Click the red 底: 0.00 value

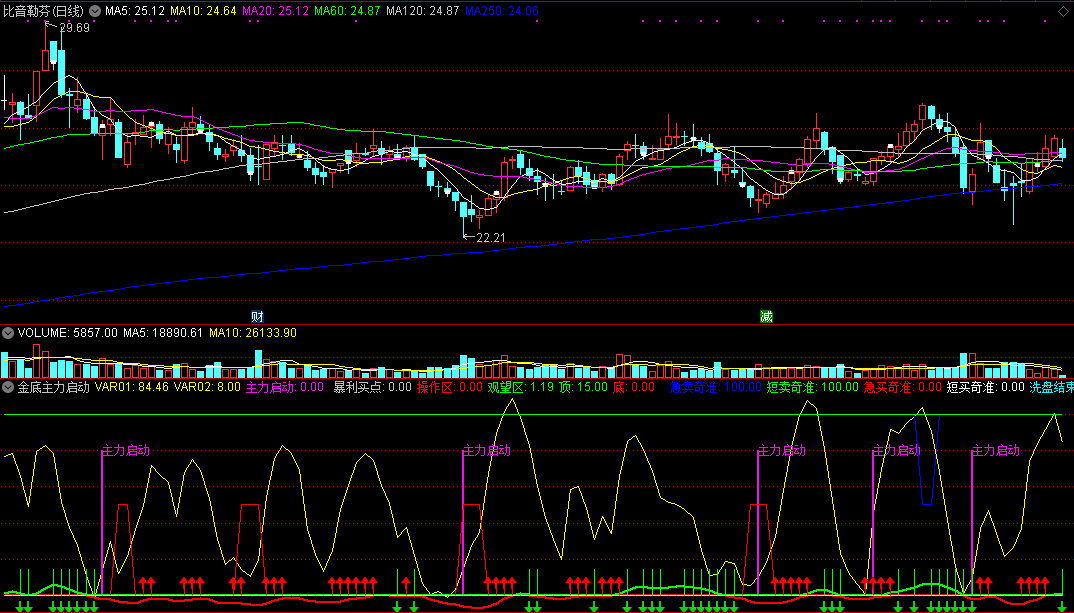point(634,387)
